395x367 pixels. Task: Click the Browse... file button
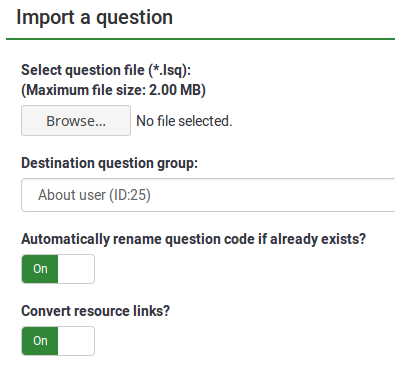[x=76, y=121]
